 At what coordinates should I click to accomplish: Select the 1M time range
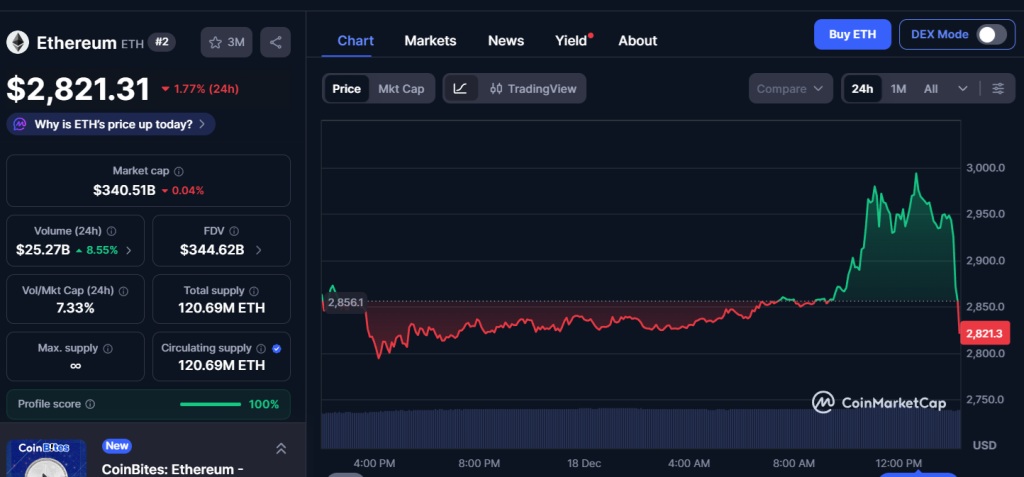pyautogui.click(x=899, y=88)
